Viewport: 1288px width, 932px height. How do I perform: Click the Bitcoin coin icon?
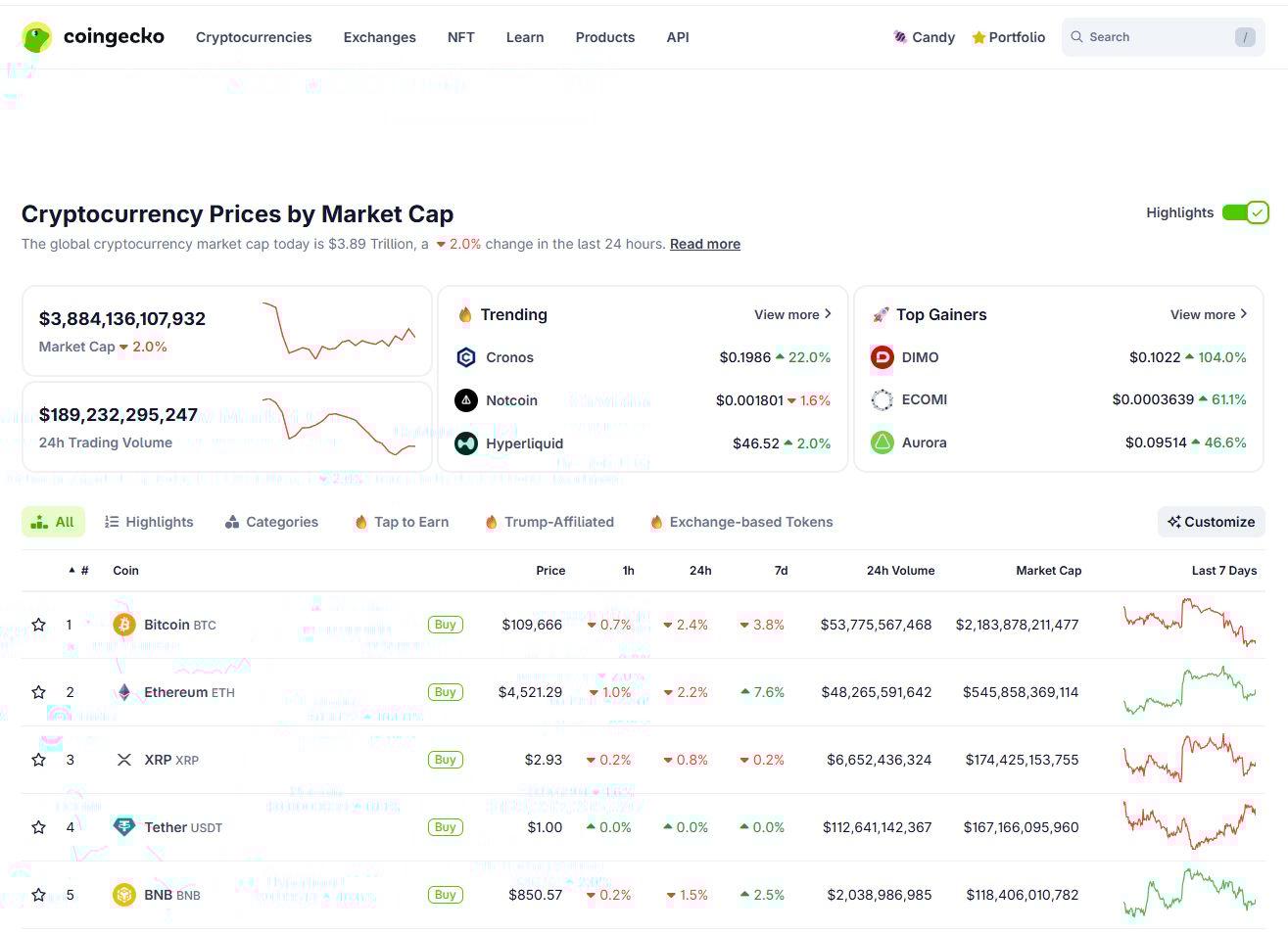click(124, 625)
